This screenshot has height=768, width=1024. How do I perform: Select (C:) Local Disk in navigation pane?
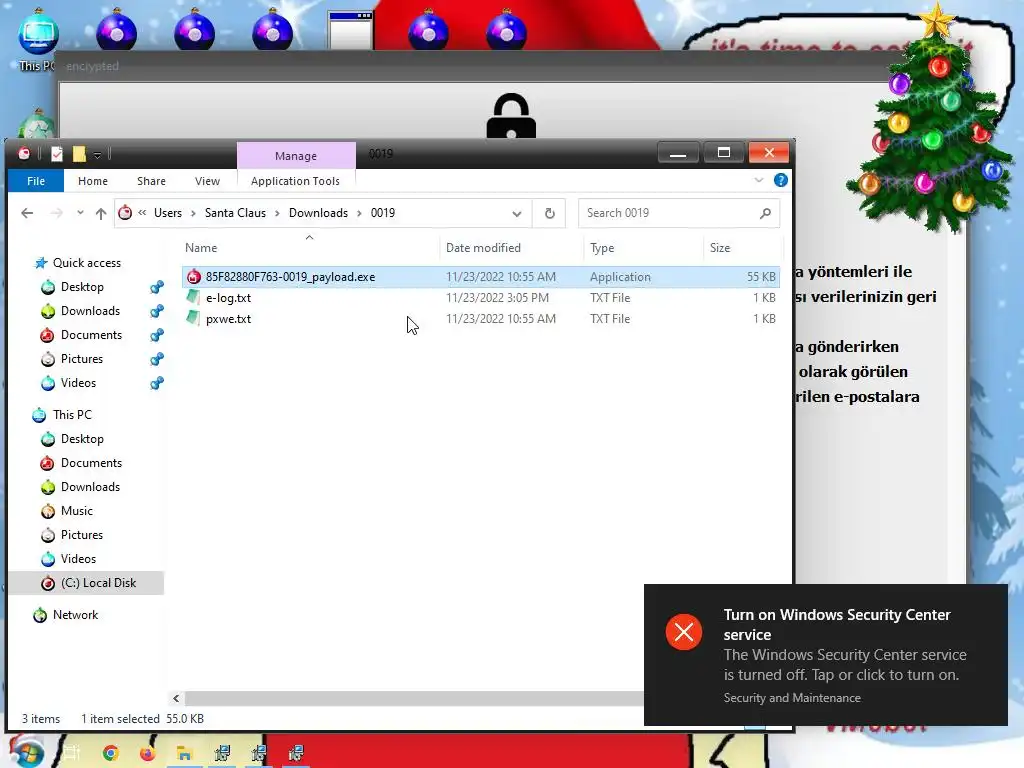pyautogui.click(x=98, y=583)
